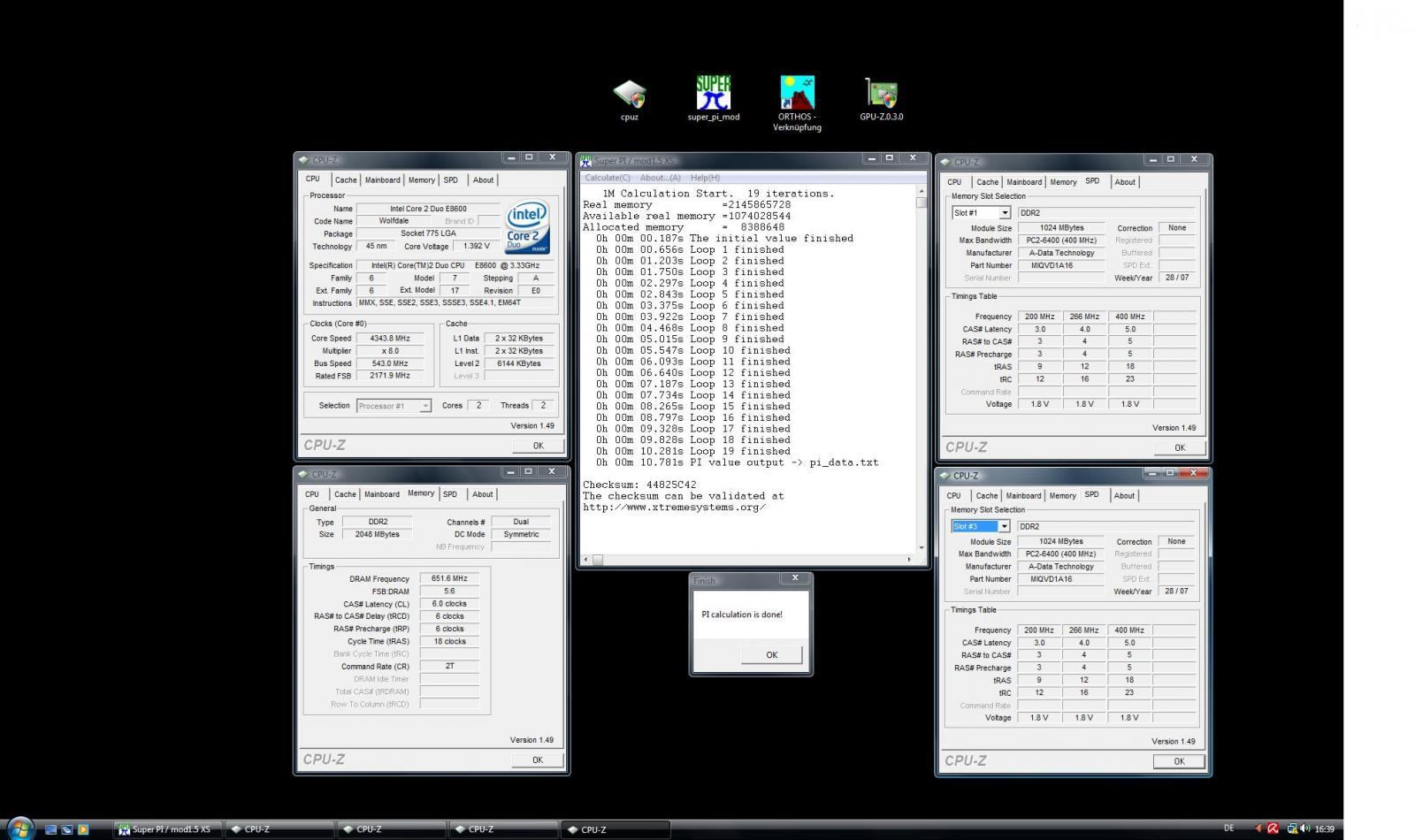
Task: Open the About tab in the Slot #3 CPU-Z window
Action: tap(1124, 496)
